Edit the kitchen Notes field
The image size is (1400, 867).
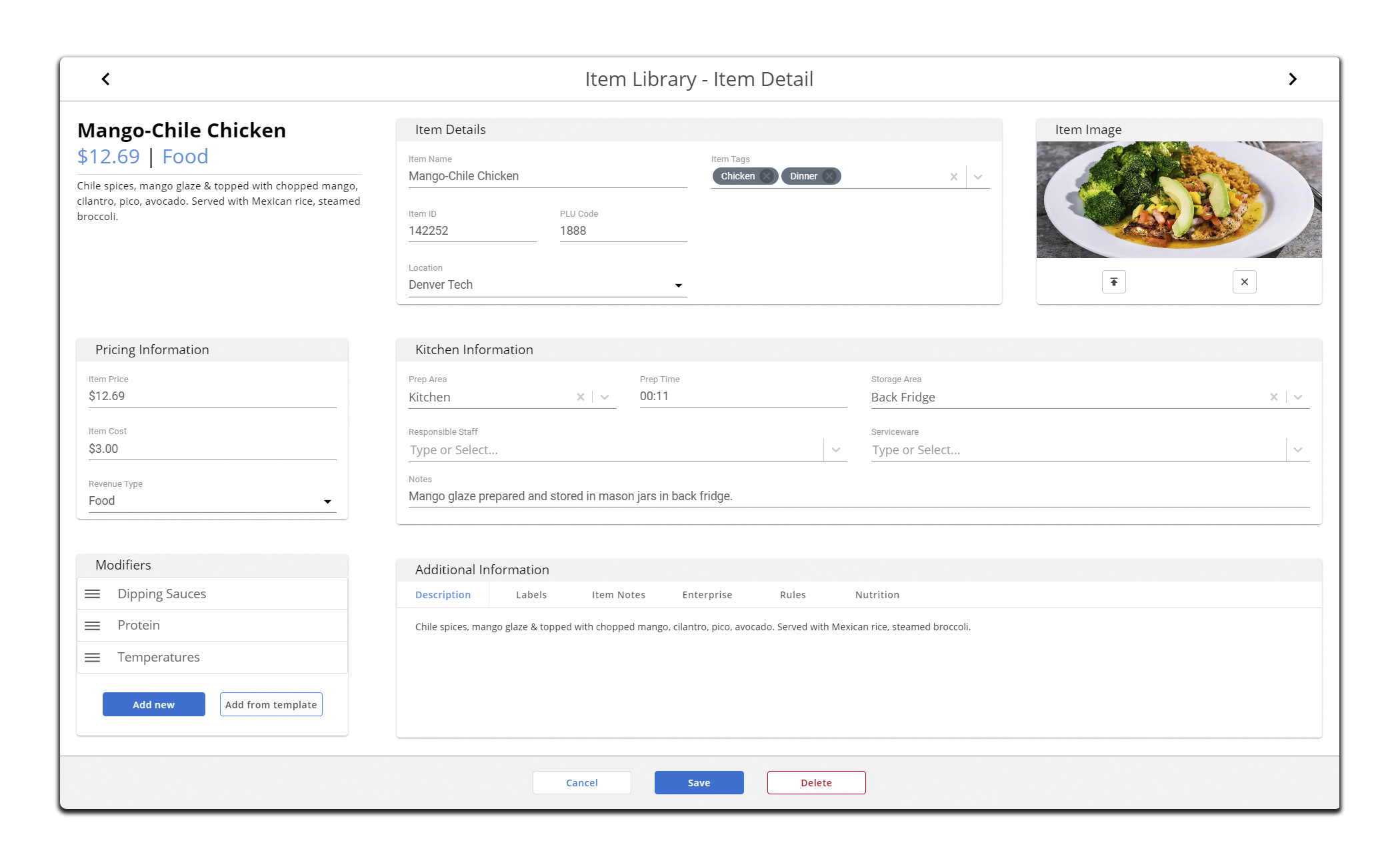(859, 496)
